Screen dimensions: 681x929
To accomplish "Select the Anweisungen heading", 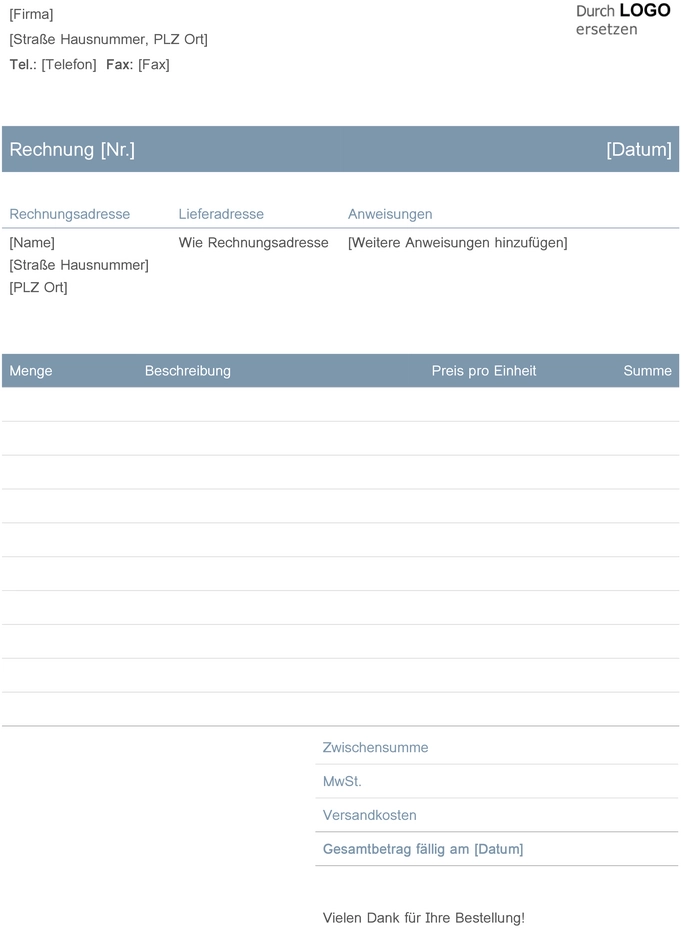I will [390, 214].
